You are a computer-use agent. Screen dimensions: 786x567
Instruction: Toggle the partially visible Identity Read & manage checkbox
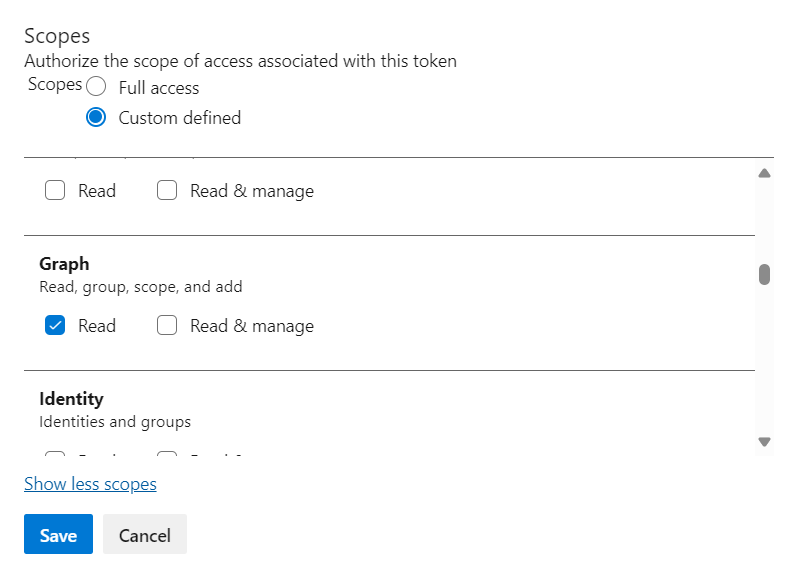tap(167, 455)
